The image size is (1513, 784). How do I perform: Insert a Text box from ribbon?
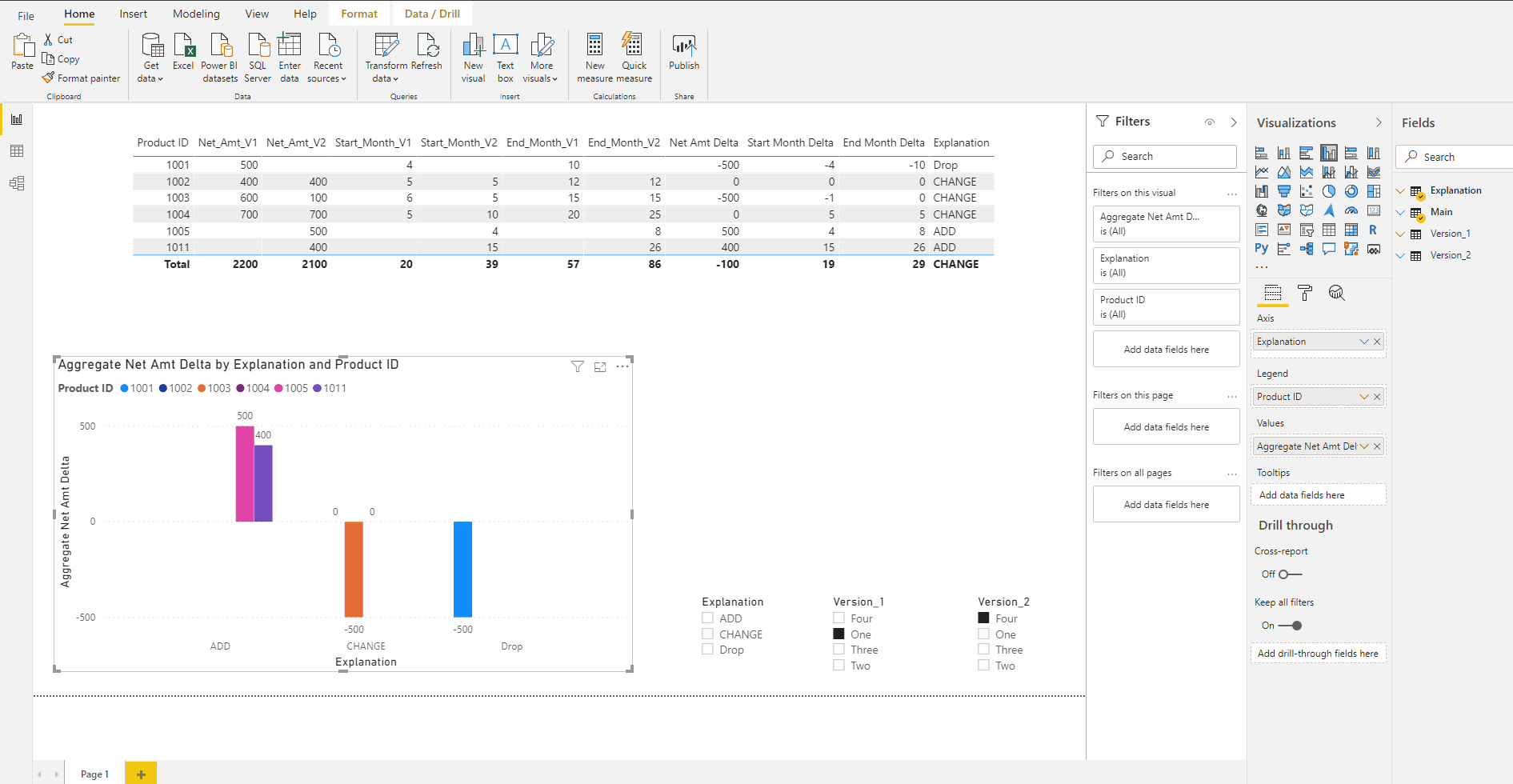[506, 58]
